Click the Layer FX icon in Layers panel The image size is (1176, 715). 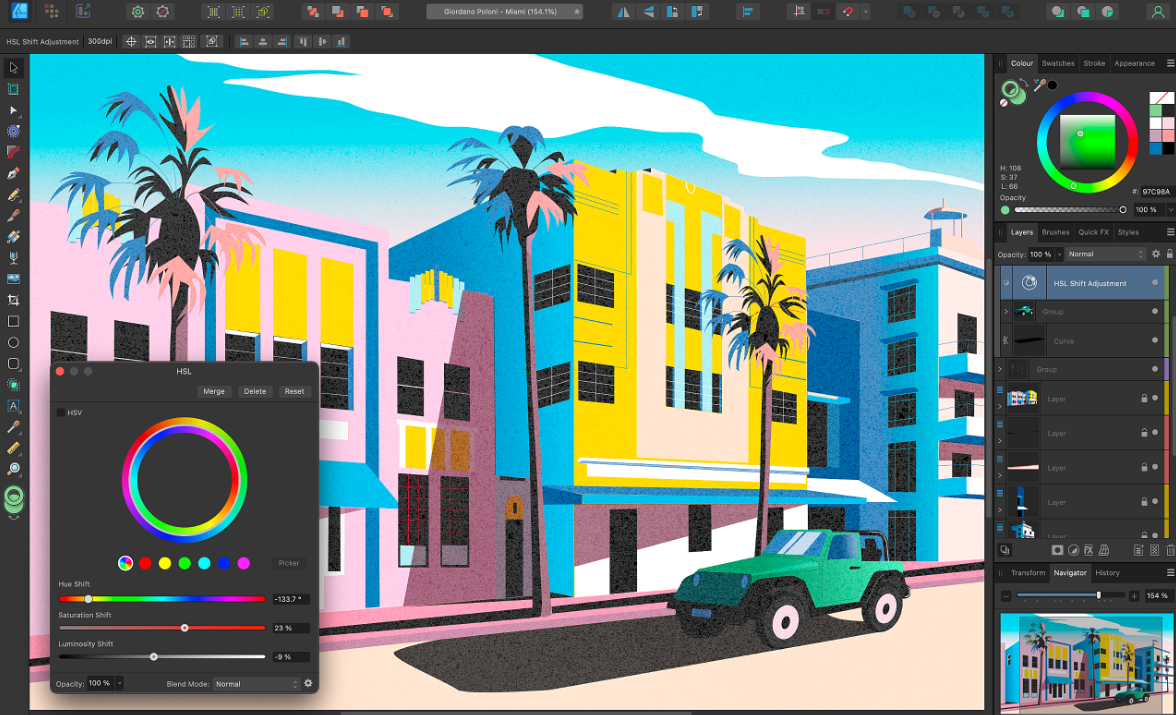click(x=1089, y=550)
